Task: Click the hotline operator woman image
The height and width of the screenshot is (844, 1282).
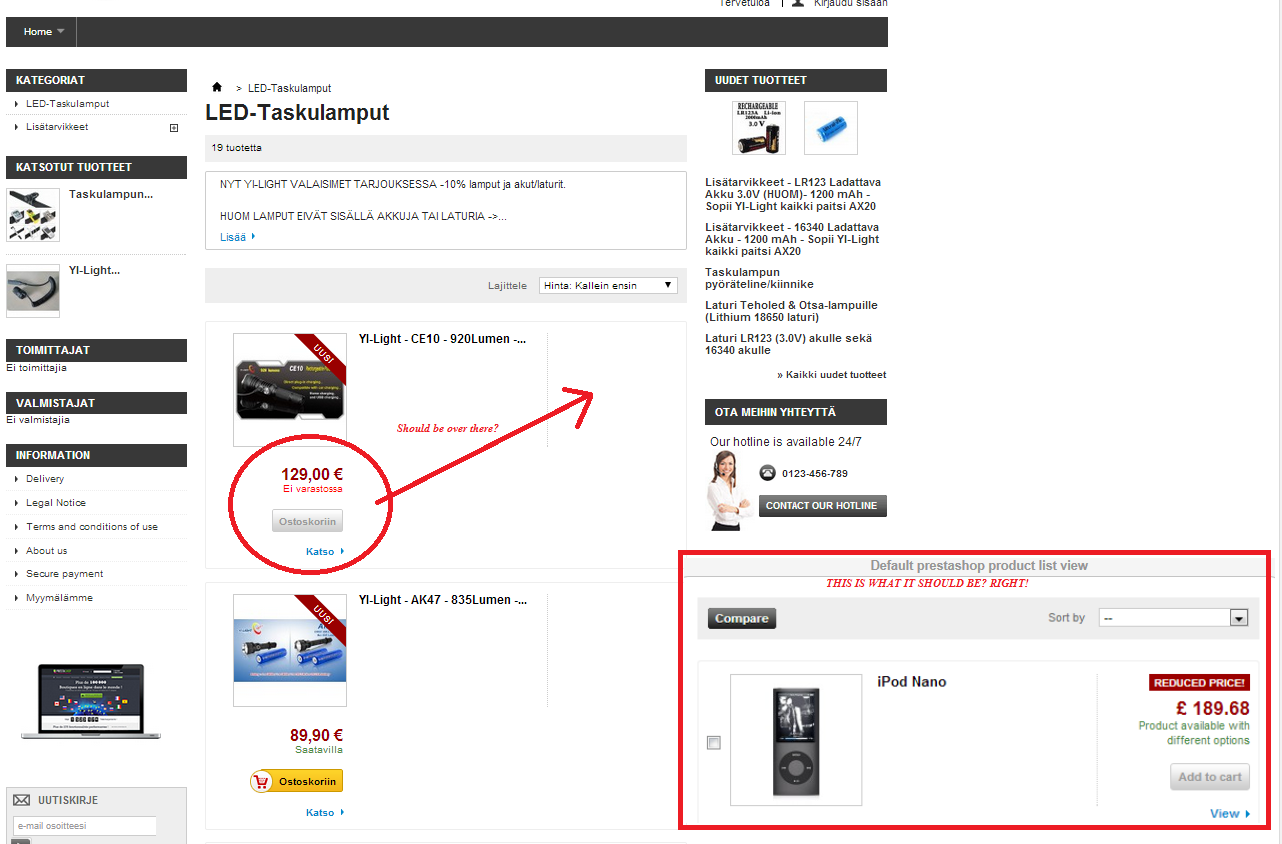Action: tap(730, 490)
